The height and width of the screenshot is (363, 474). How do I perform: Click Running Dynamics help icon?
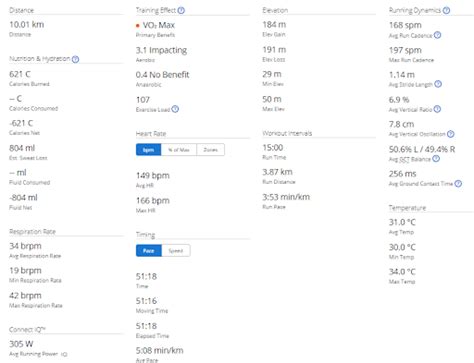point(446,11)
